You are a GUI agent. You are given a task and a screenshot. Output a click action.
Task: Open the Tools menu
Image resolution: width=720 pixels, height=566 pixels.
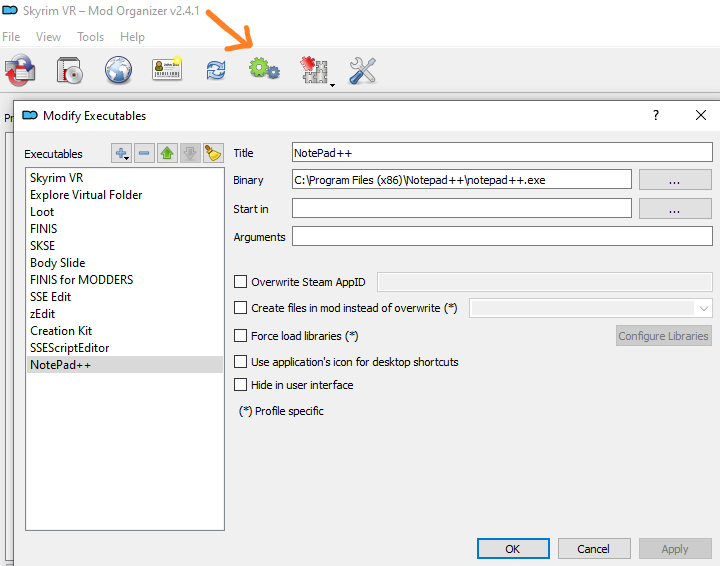(x=90, y=37)
